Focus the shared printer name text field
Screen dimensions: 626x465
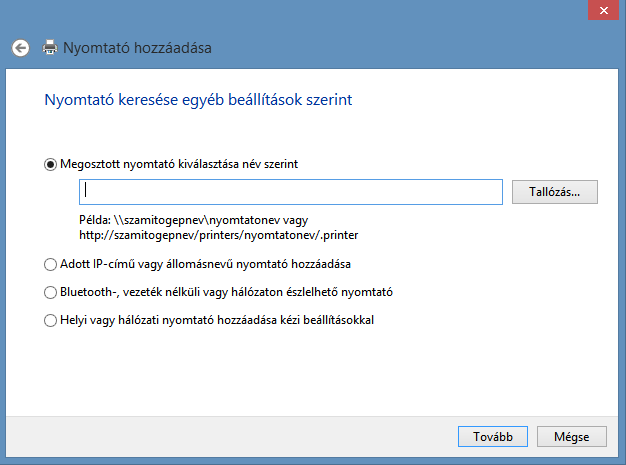point(291,192)
